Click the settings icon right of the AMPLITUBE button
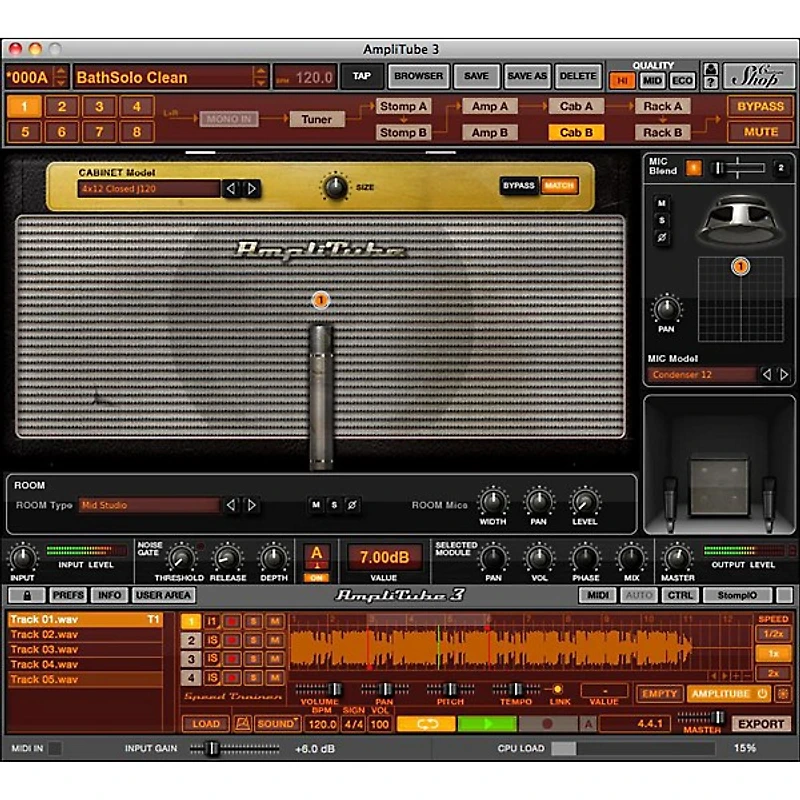This screenshot has width=800, height=800. click(x=784, y=694)
